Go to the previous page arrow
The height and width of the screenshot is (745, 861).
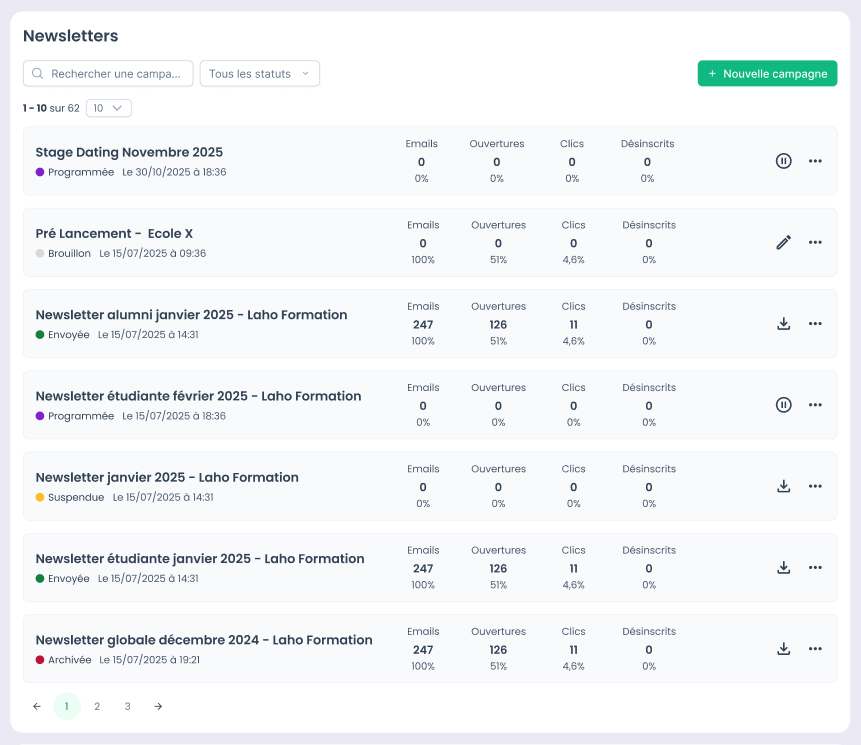pos(37,707)
